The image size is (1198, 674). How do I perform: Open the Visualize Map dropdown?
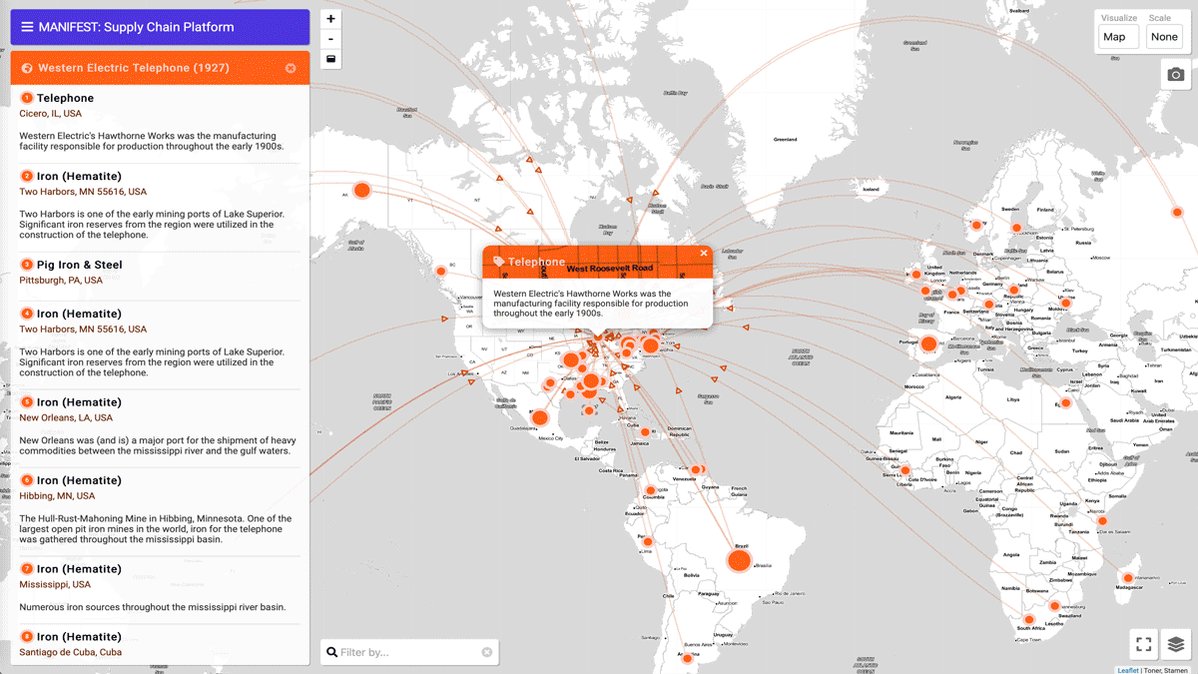click(1119, 37)
